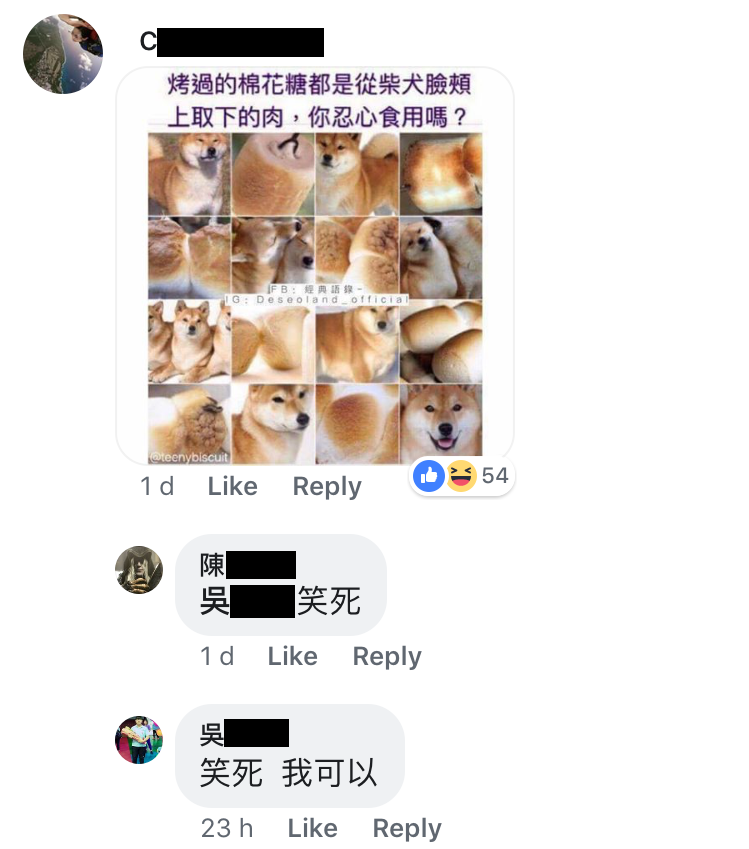
Task: Reply to the 笑死 我可以 comment
Action: pyautogui.click(x=407, y=828)
